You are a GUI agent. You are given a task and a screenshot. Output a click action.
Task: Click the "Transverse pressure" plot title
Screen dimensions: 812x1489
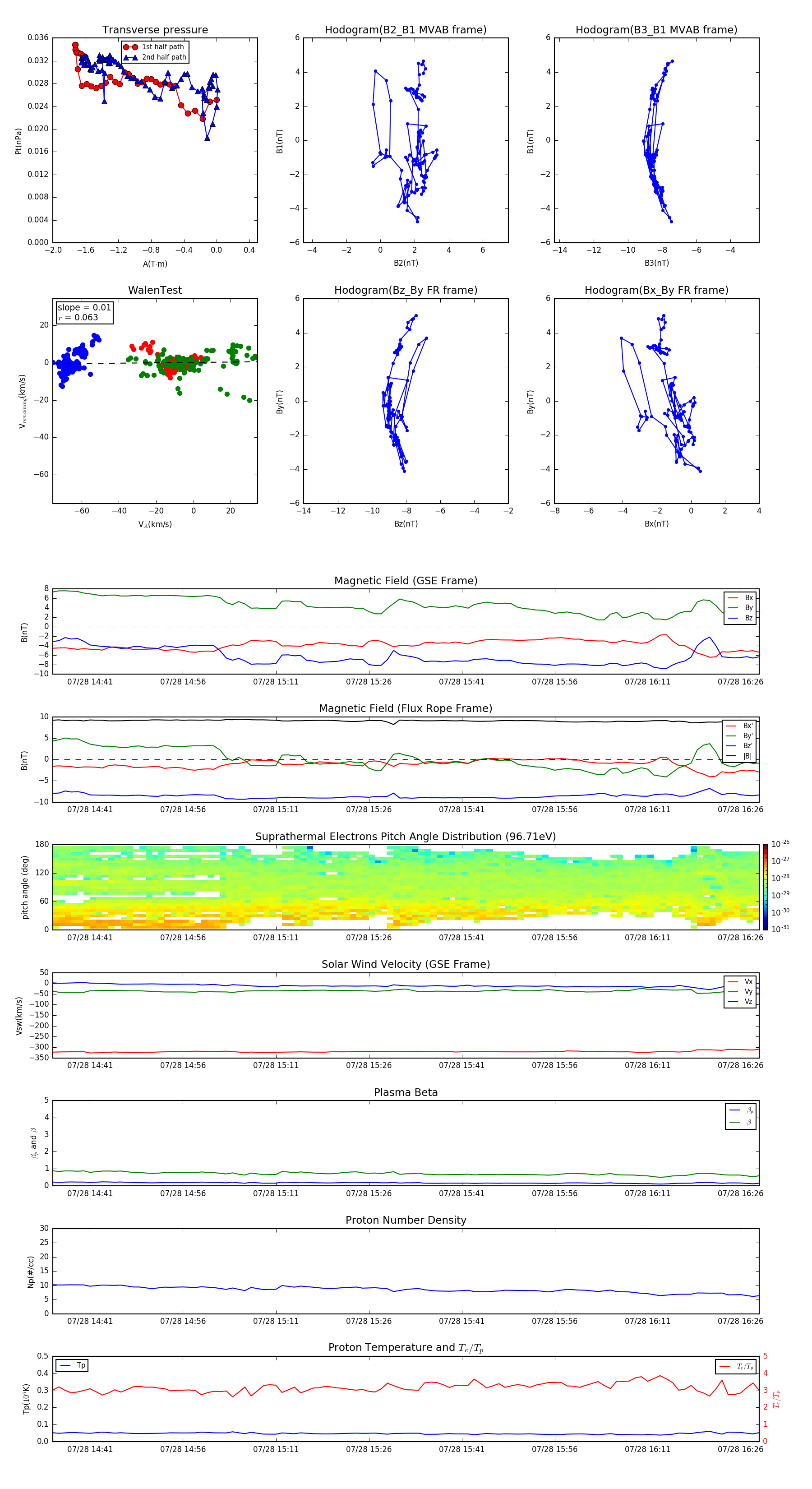point(155,30)
